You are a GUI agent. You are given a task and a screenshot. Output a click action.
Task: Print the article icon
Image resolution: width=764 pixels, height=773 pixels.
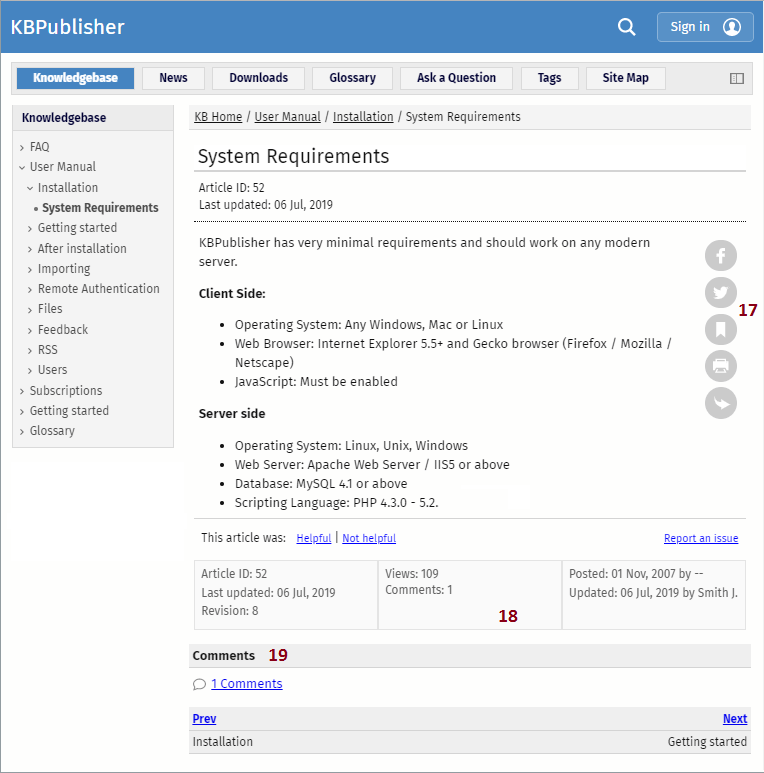pyautogui.click(x=721, y=366)
